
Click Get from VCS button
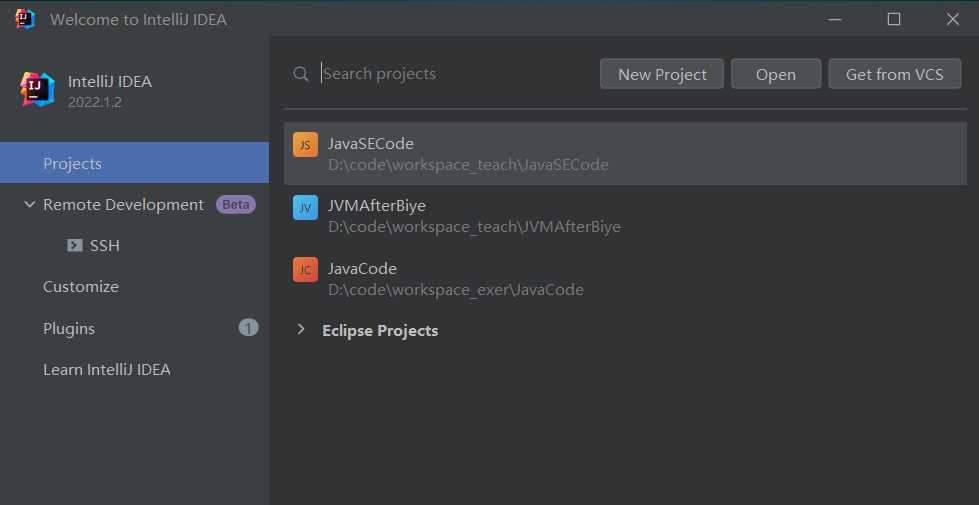894,74
